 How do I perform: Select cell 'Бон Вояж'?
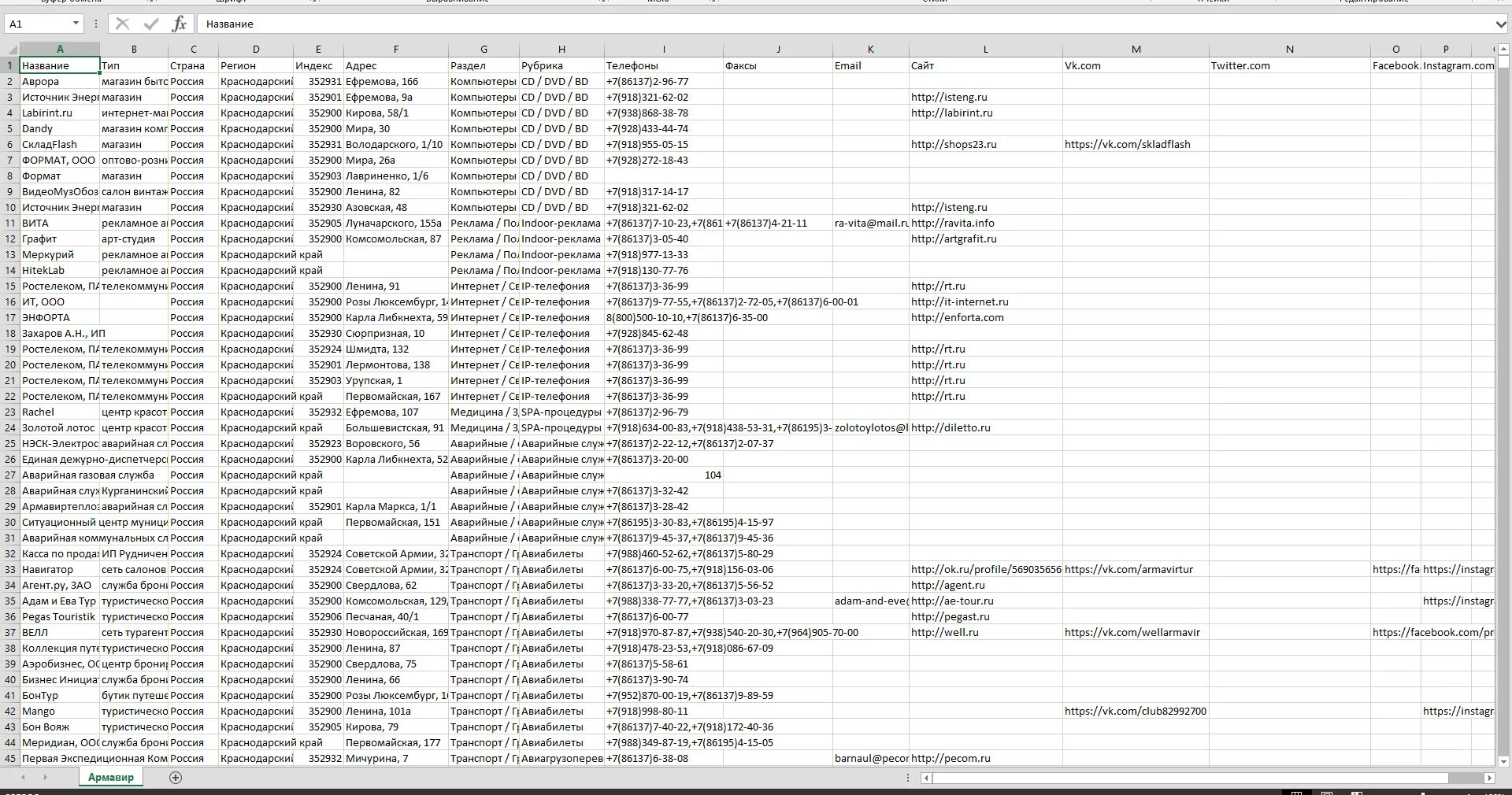tap(60, 727)
